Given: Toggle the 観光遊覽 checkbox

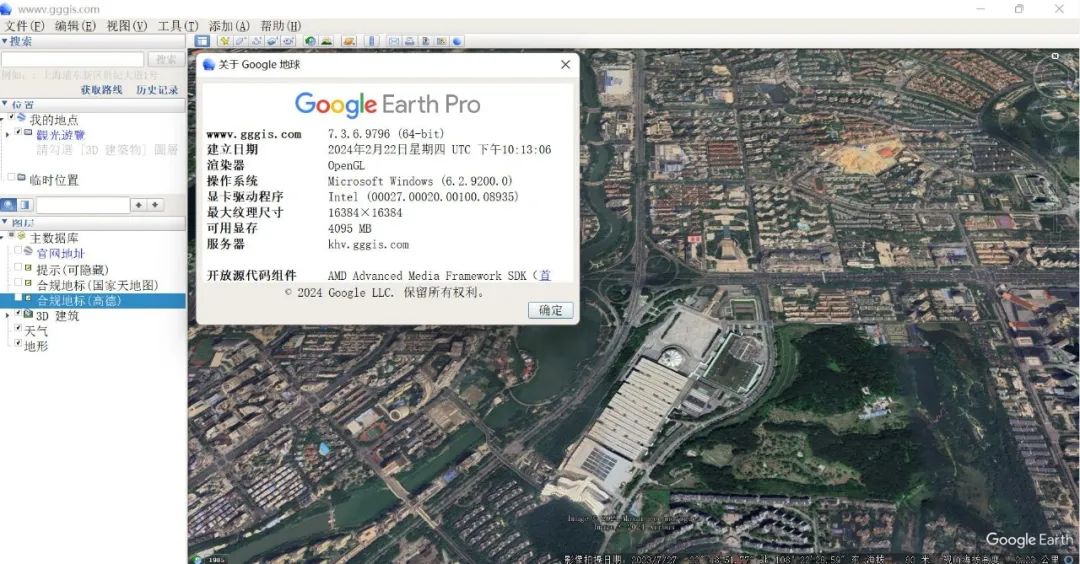Looking at the screenshot, I should pyautogui.click(x=19, y=132).
